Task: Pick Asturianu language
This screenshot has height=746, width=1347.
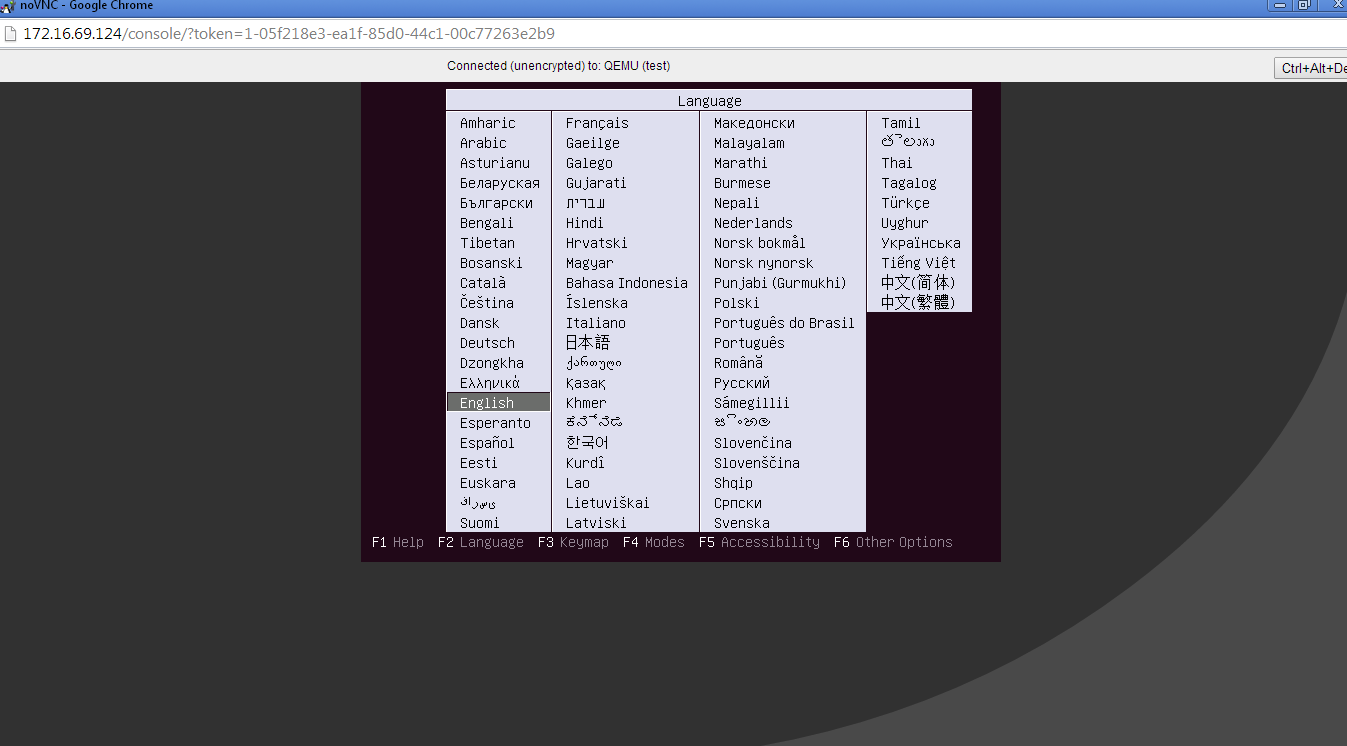Action: click(x=495, y=163)
